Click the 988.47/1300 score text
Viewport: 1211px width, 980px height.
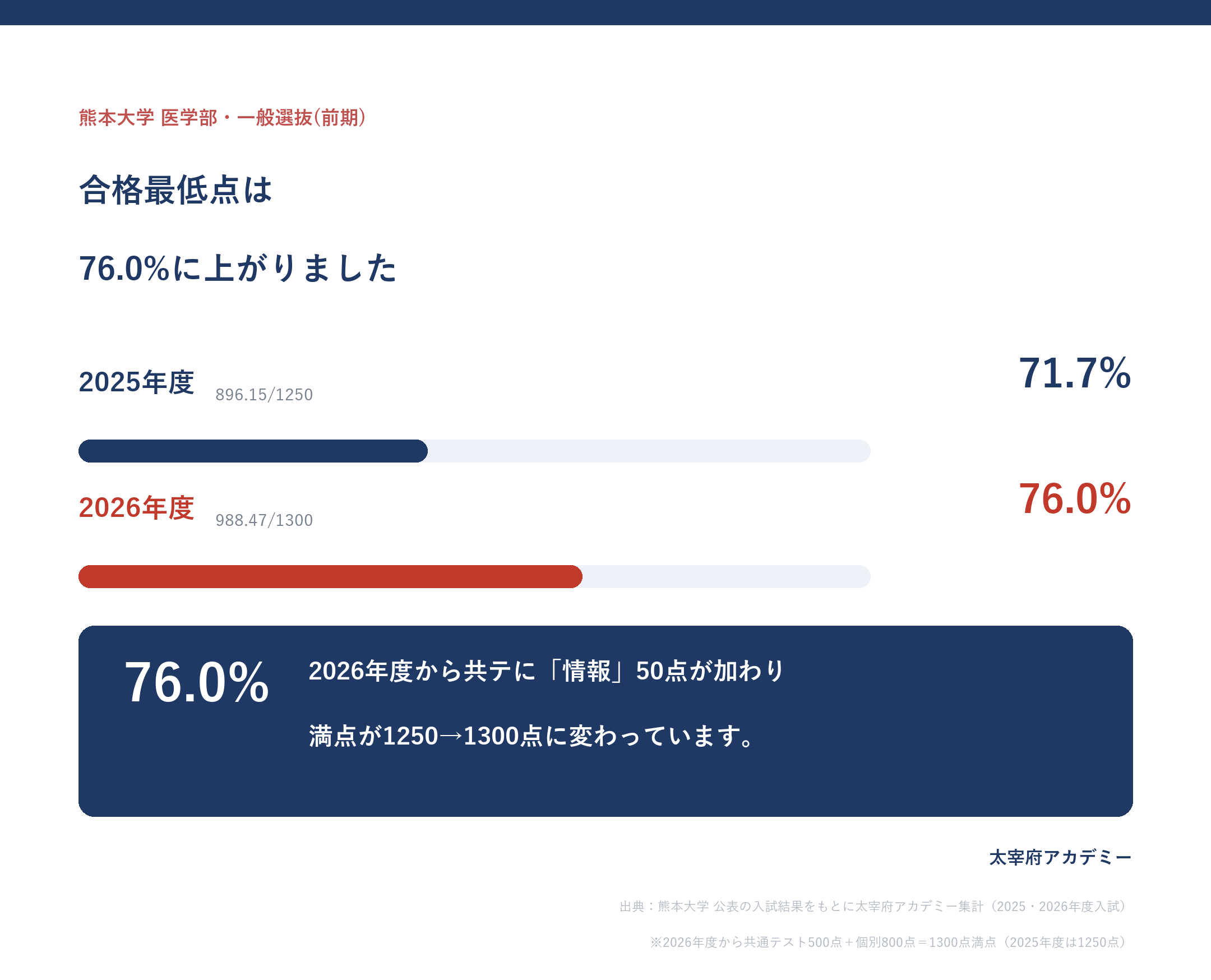pos(264,520)
